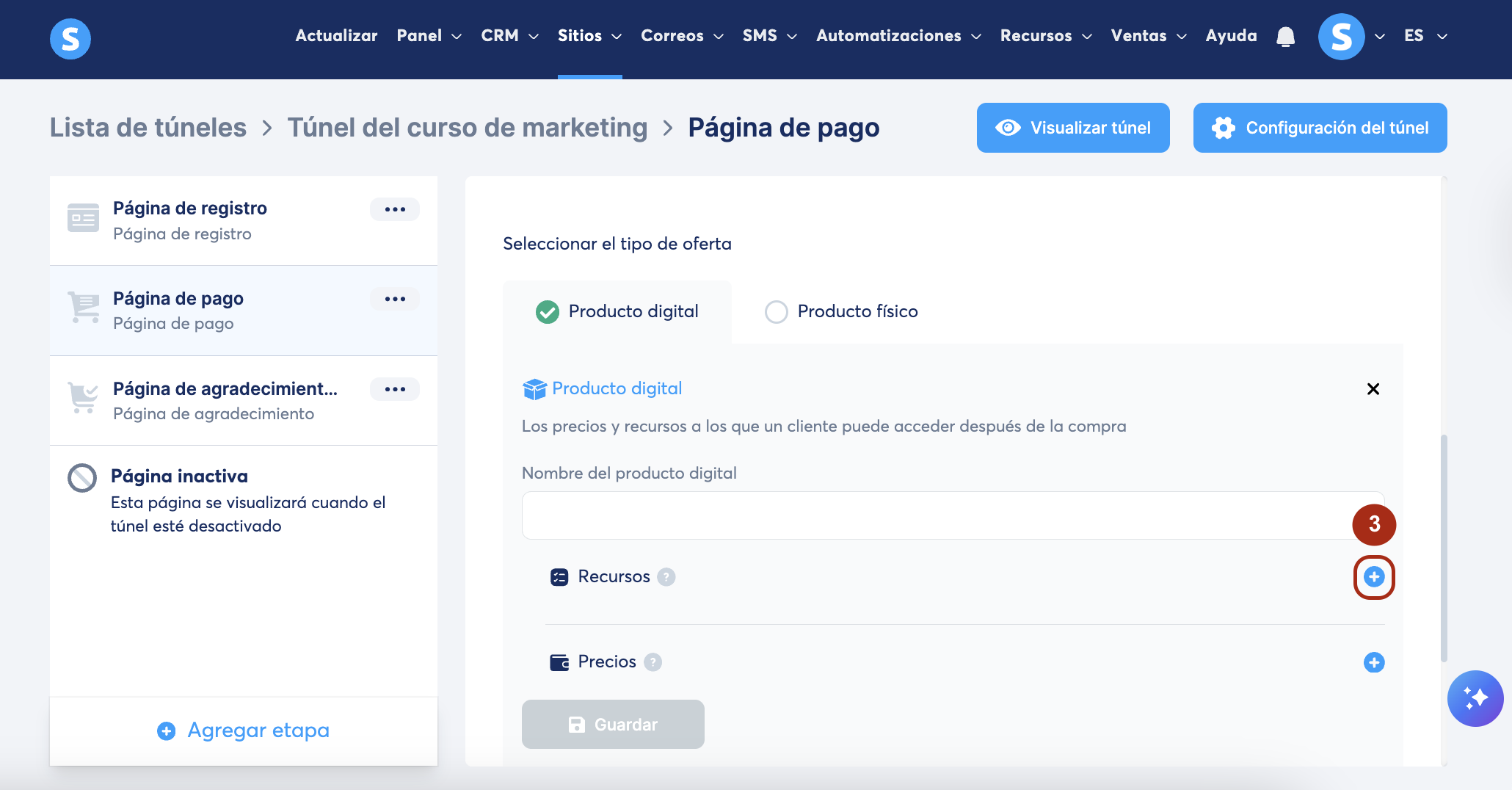1512x790 pixels.
Task: Open the Página de pago step
Action: pos(244,311)
